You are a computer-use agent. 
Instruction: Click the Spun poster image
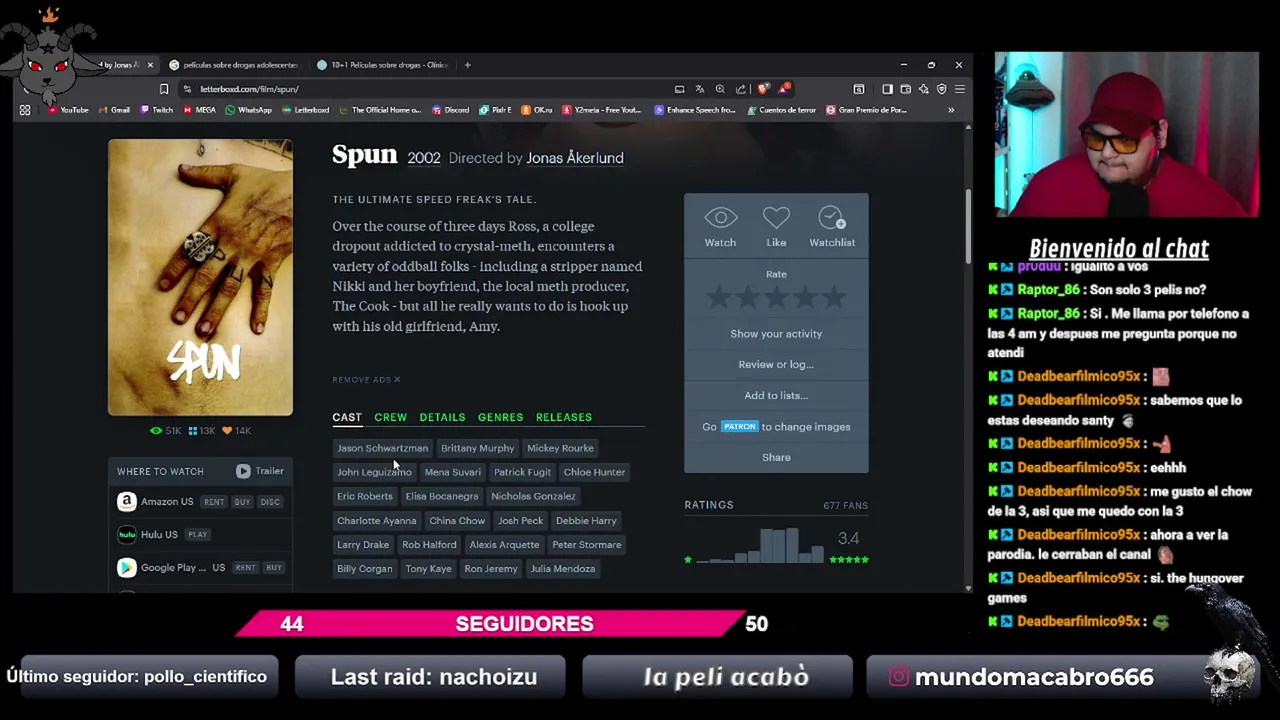[200, 277]
